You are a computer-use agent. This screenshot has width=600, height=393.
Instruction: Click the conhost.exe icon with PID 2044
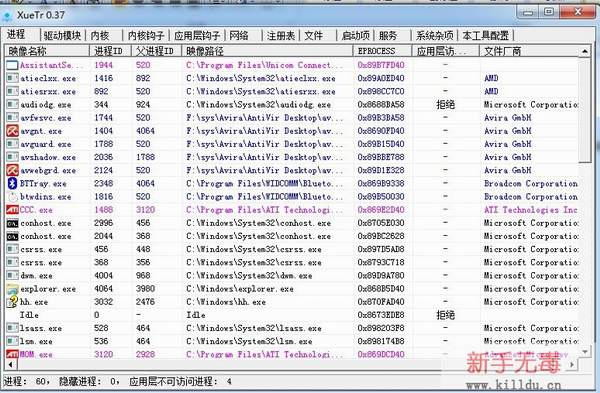click(12, 236)
